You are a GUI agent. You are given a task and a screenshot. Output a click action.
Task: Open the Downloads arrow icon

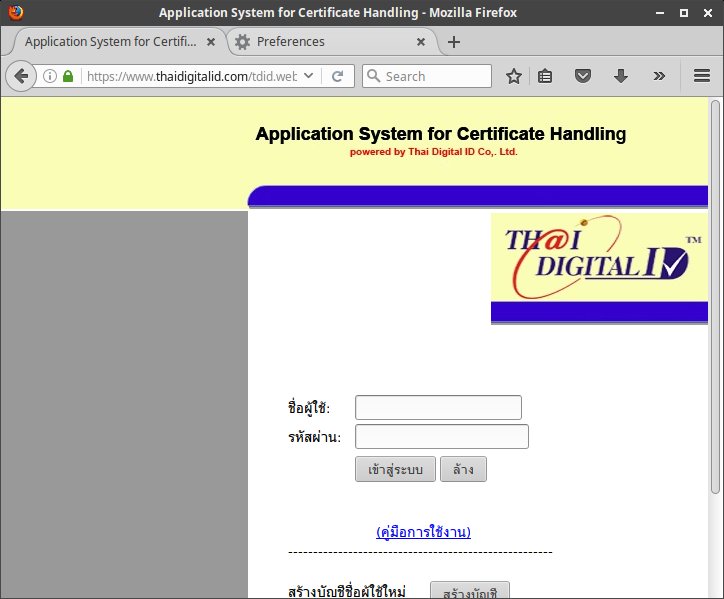[x=621, y=76]
